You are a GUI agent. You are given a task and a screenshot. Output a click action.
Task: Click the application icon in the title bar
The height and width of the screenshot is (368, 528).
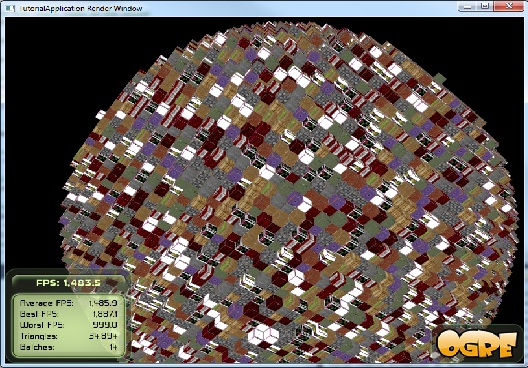point(10,8)
